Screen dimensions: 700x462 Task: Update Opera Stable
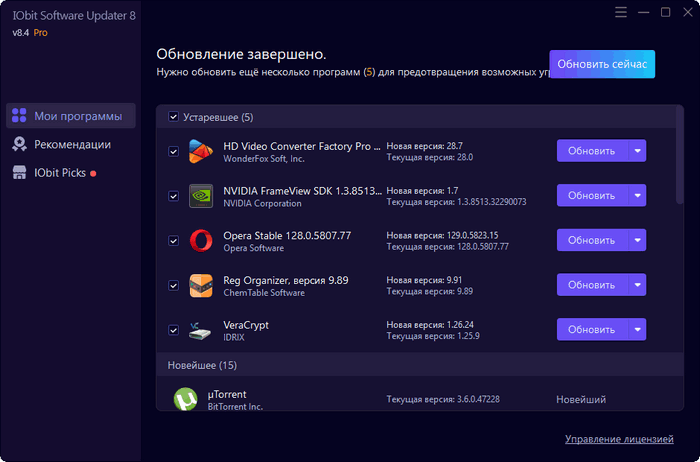tap(592, 240)
